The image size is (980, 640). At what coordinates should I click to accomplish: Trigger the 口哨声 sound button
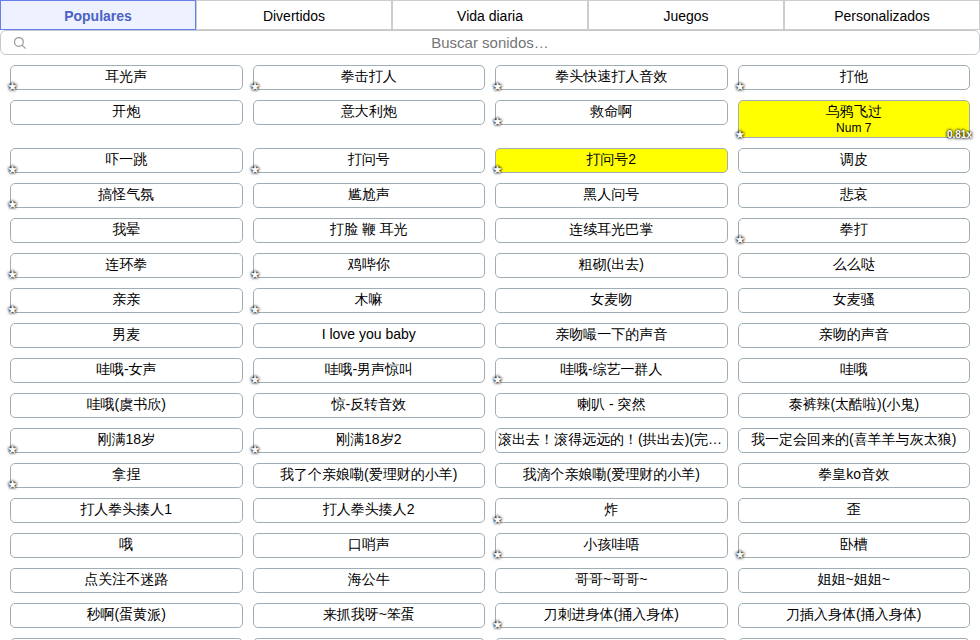click(369, 545)
